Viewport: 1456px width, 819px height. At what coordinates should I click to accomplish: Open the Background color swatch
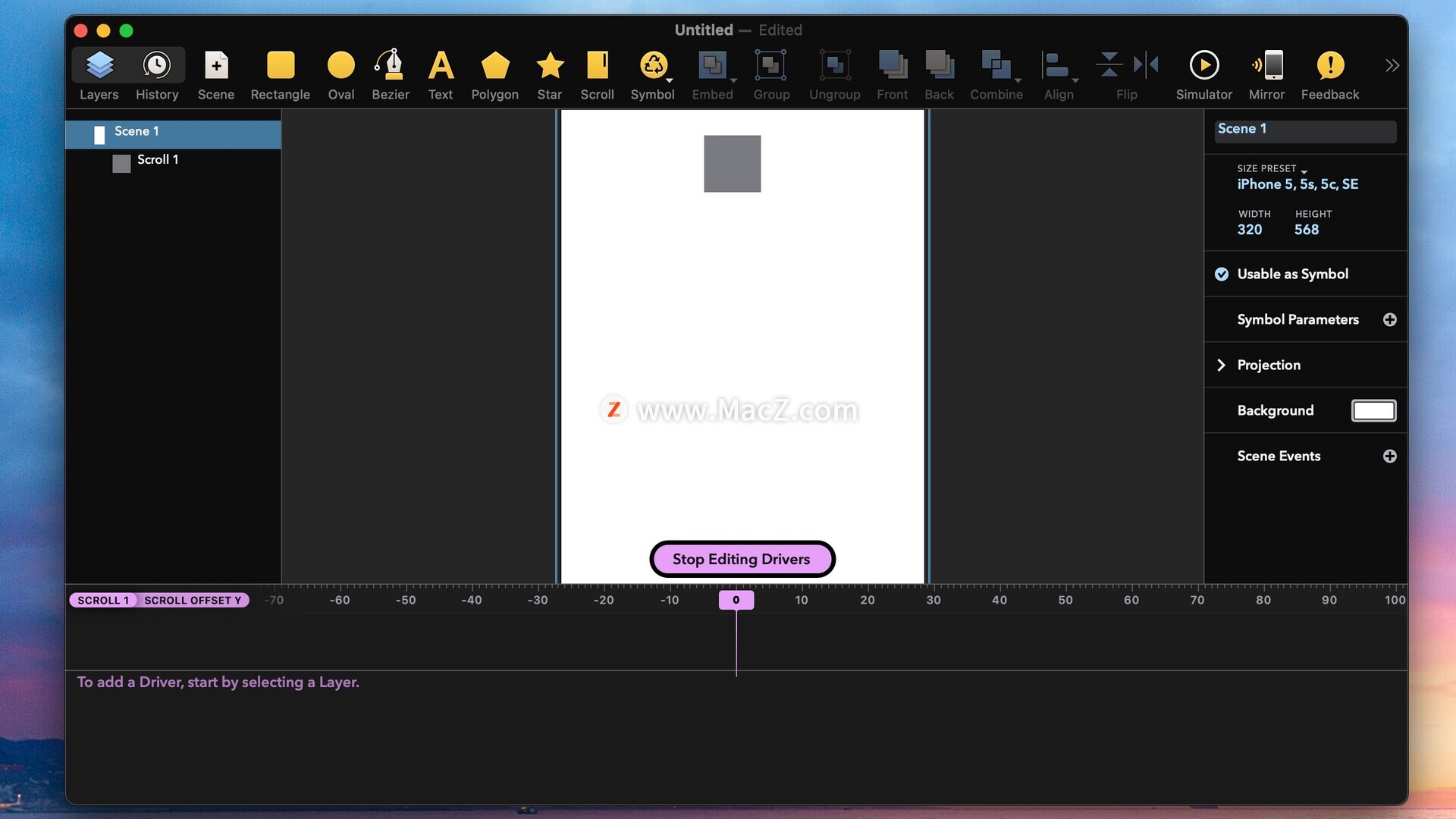1373,410
